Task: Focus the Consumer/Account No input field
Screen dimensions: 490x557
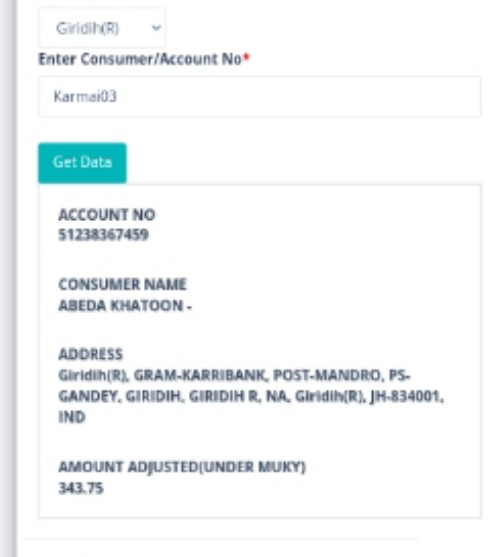Action: pos(260,97)
